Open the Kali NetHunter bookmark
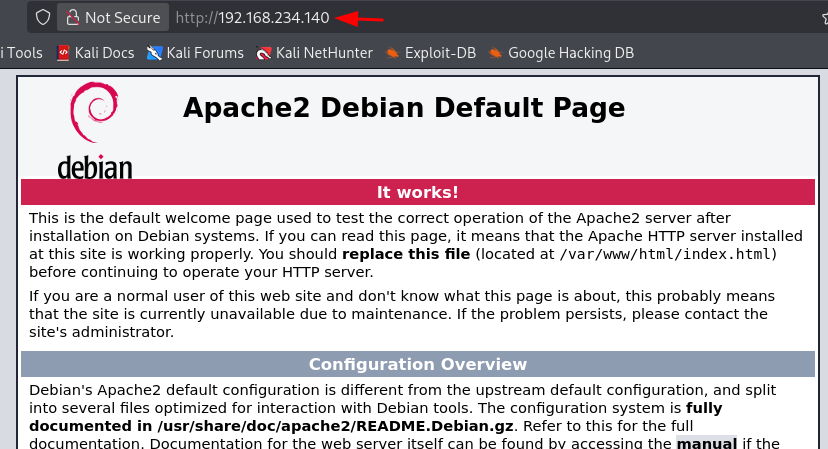The height and width of the screenshot is (449, 828). (314, 53)
